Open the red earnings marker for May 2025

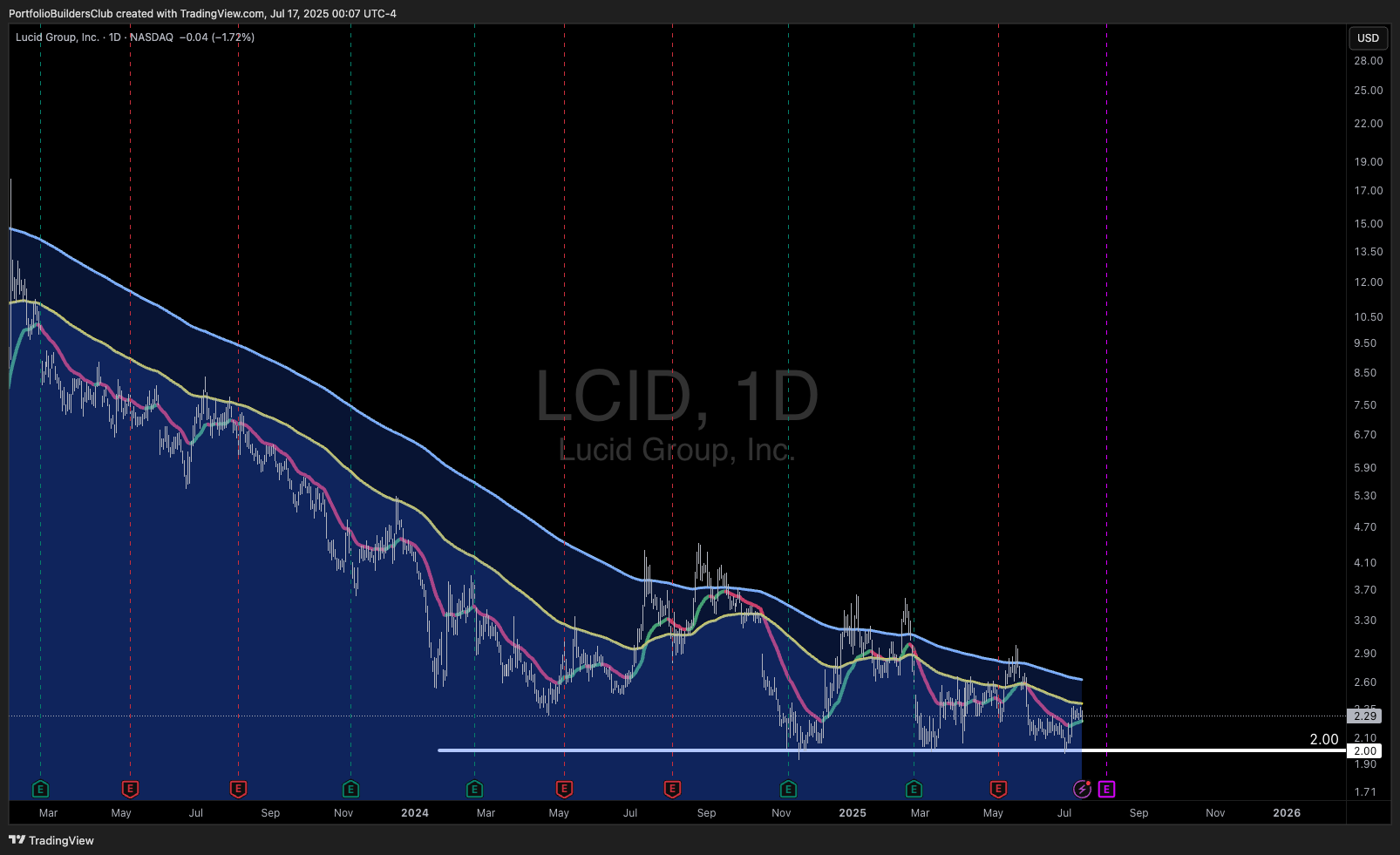pos(998,790)
